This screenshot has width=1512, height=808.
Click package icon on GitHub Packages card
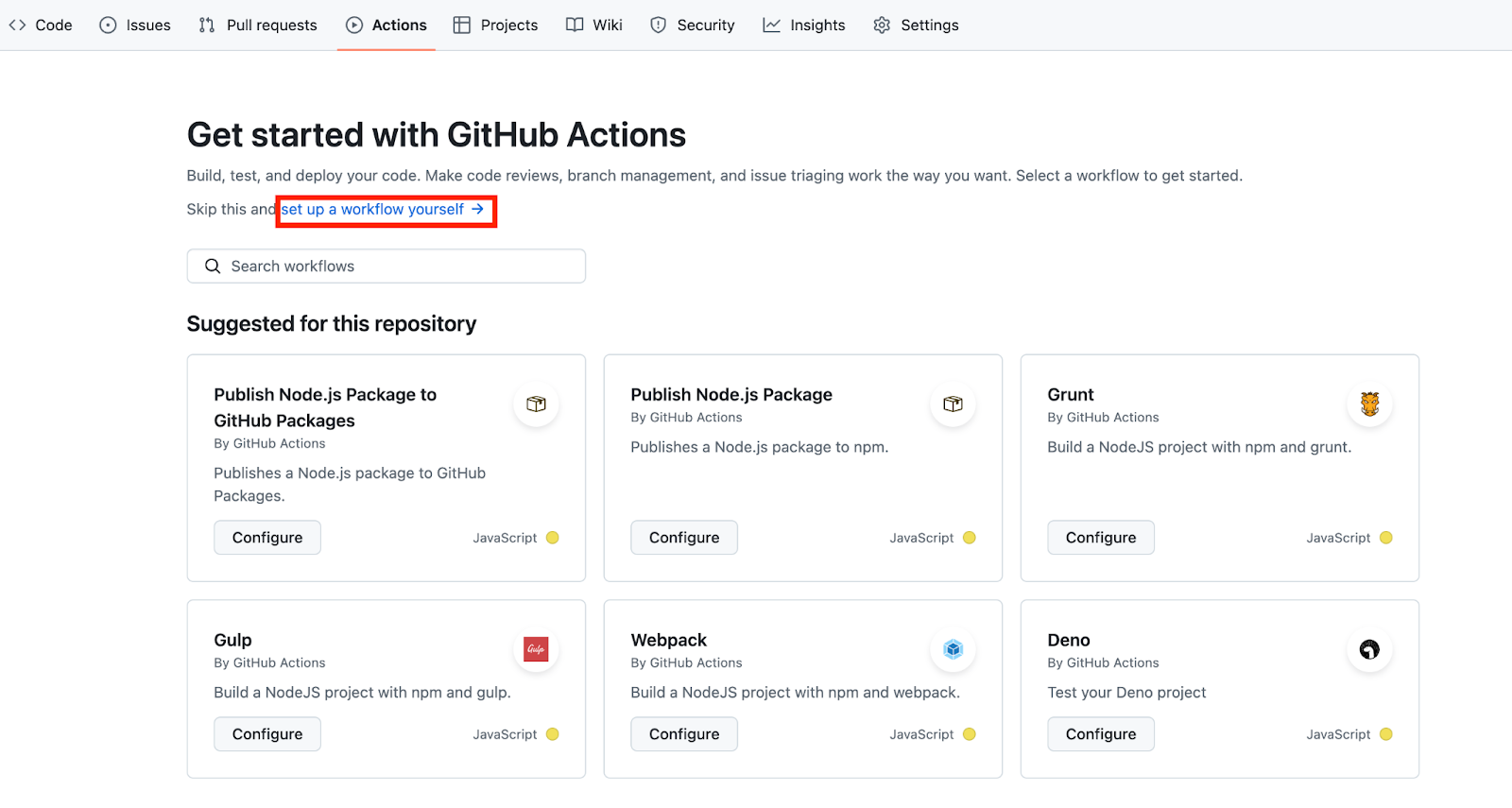click(x=536, y=404)
